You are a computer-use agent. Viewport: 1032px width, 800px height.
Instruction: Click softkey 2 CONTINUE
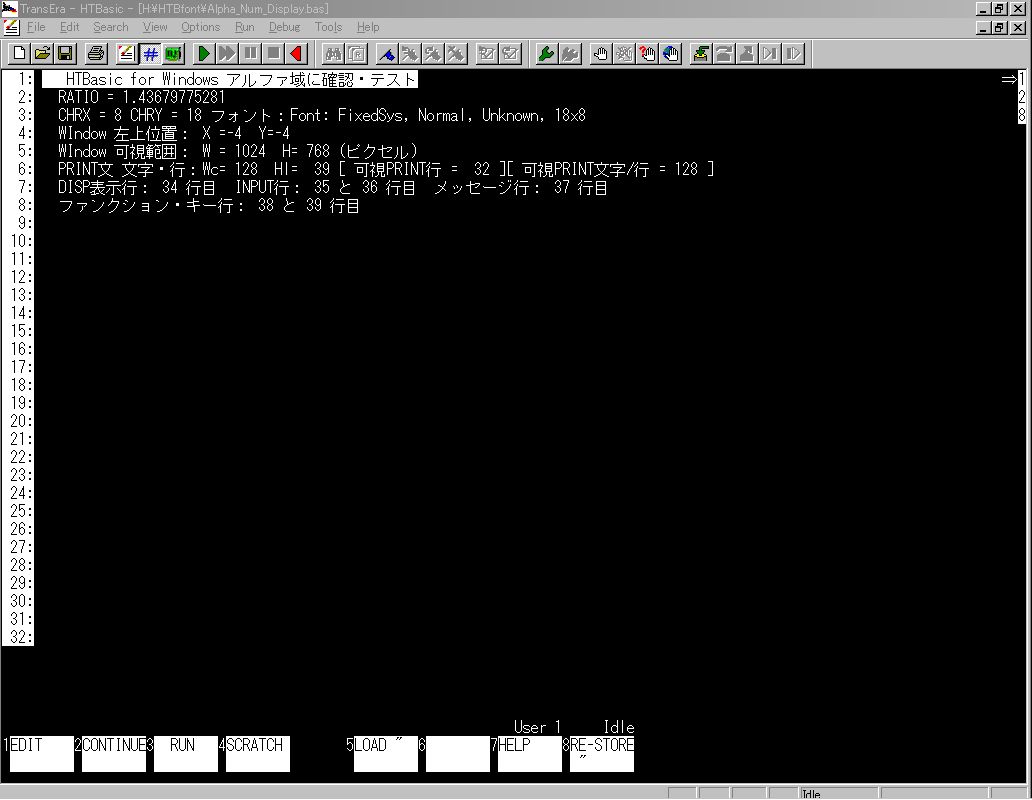click(x=113, y=753)
